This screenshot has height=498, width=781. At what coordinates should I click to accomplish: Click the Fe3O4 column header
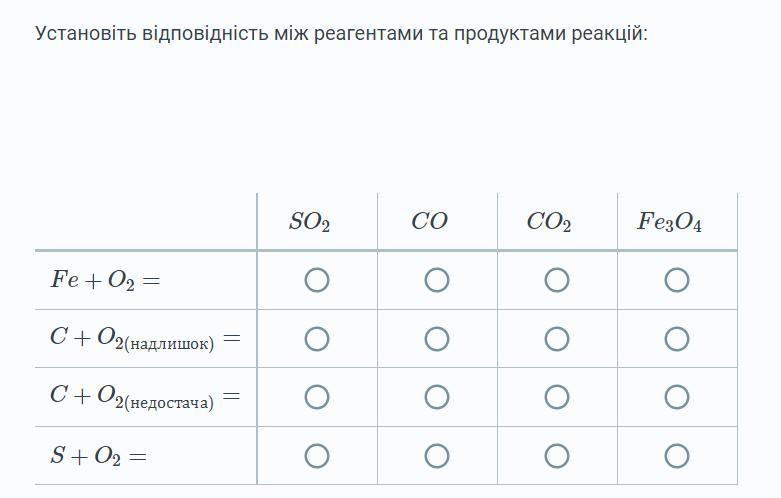669,222
